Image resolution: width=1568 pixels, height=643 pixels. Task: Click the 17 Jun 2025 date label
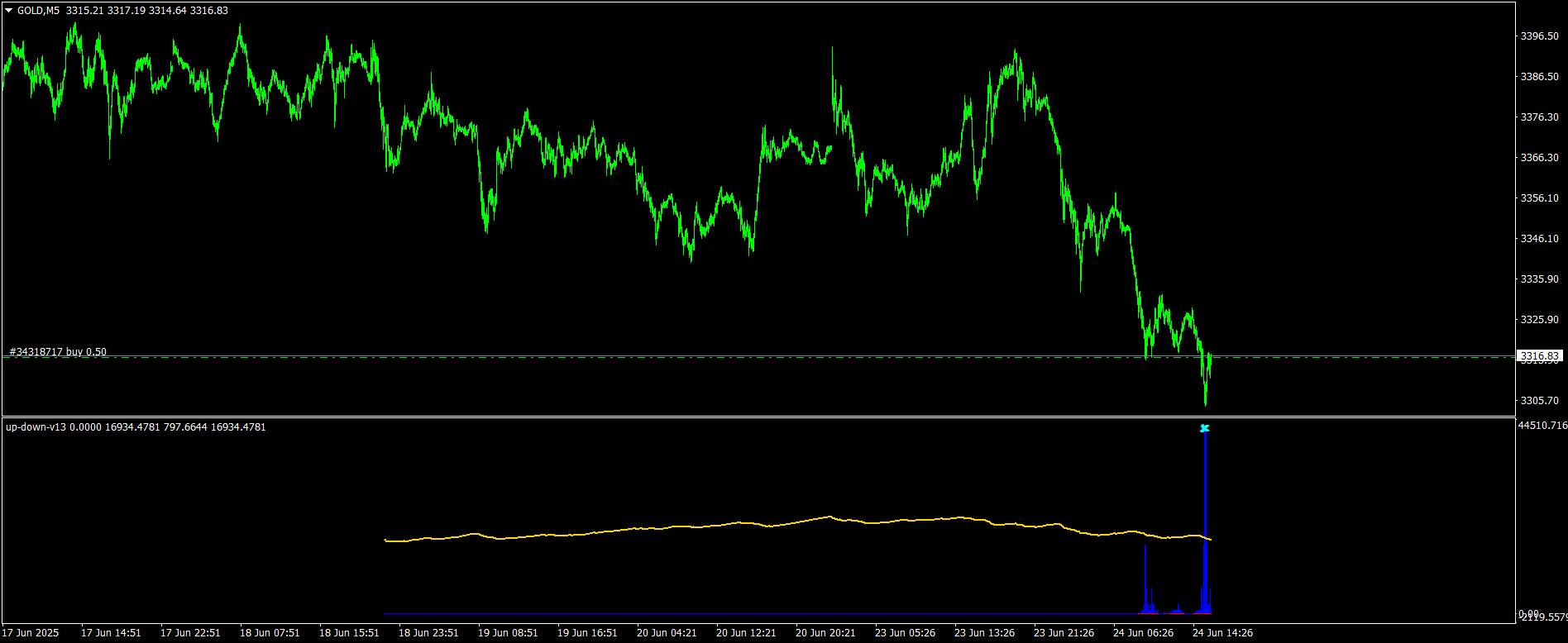click(x=31, y=633)
